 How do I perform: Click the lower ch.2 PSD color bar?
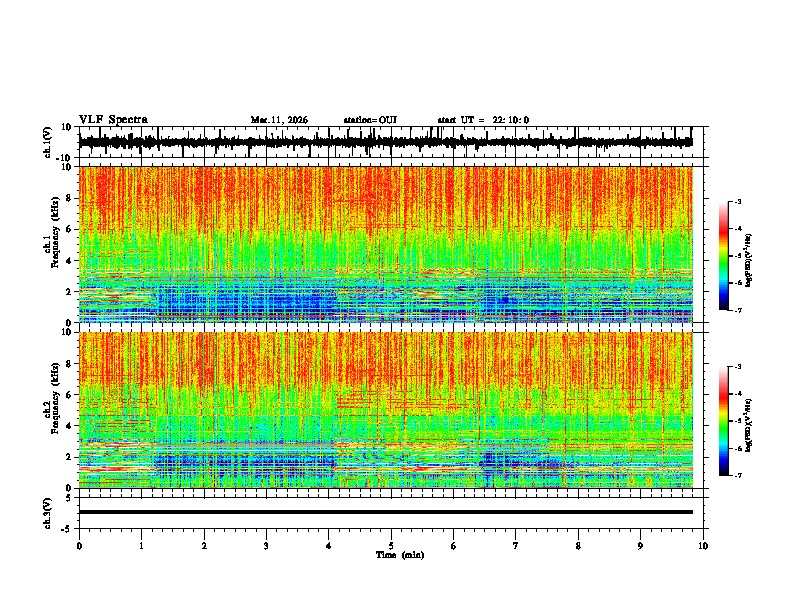724,421
